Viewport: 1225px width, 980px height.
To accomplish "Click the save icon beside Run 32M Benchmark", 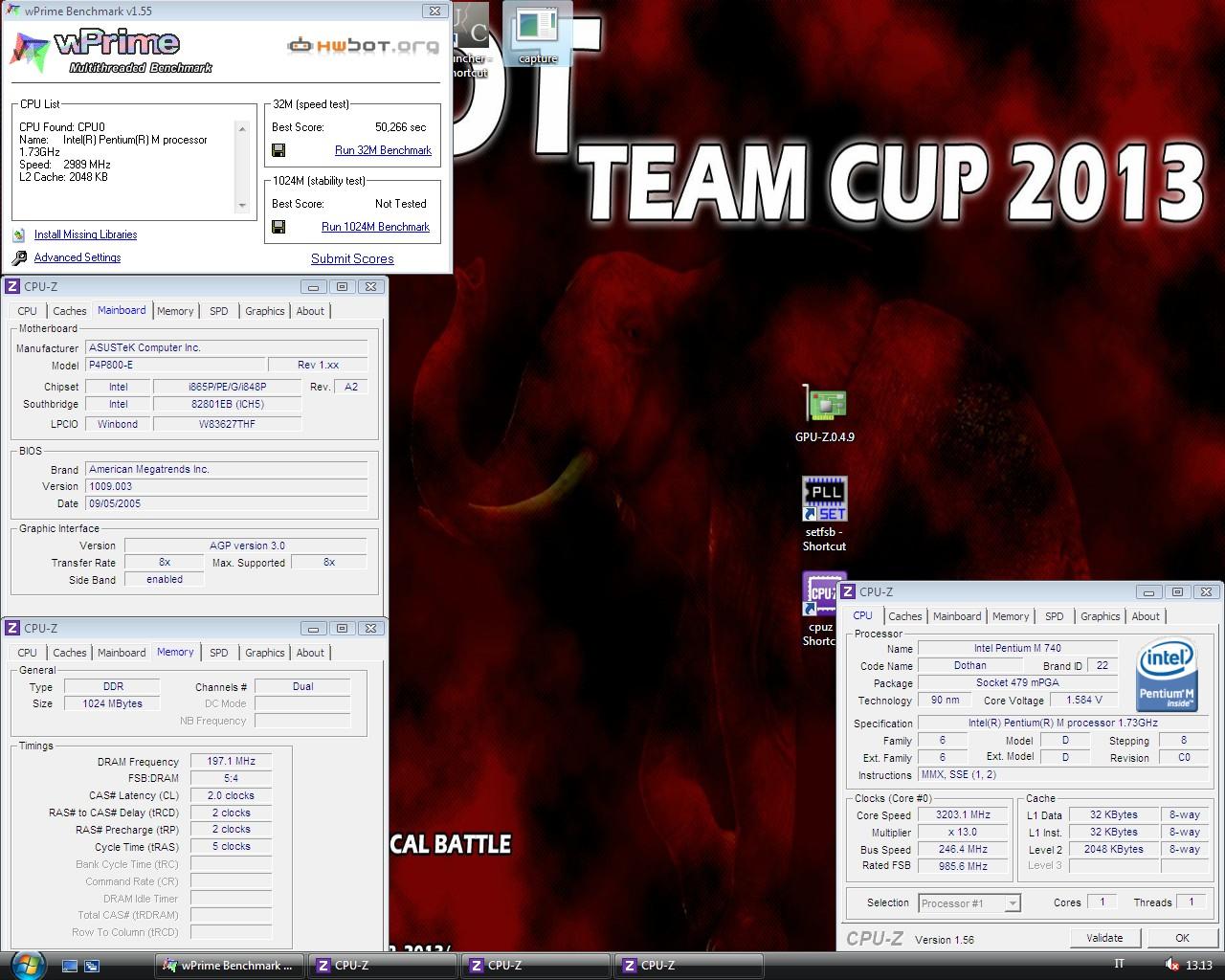I will click(x=278, y=150).
